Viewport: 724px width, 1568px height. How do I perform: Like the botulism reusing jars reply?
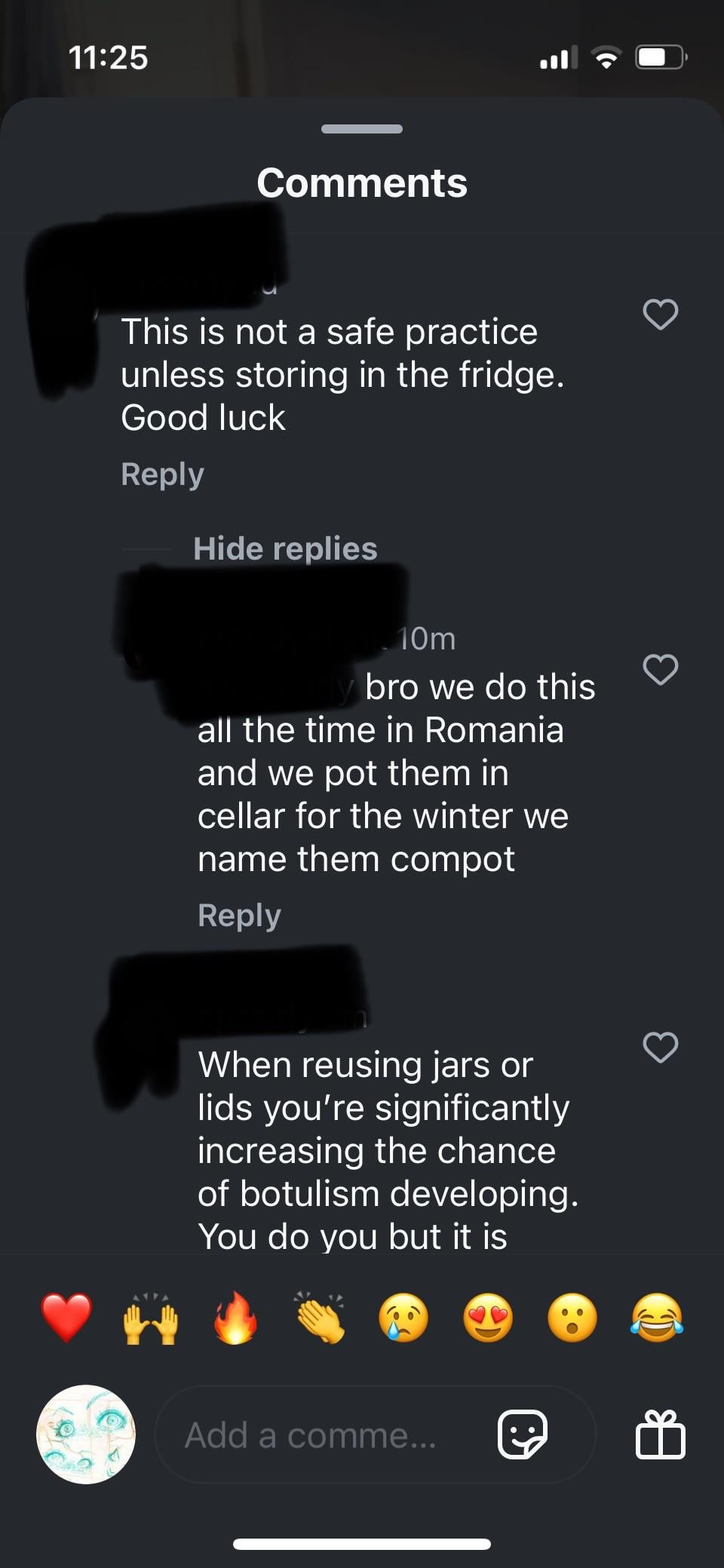click(660, 1047)
